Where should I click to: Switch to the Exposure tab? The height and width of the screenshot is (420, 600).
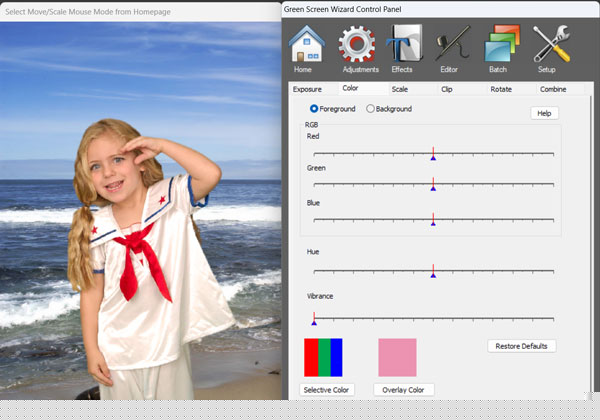307,89
